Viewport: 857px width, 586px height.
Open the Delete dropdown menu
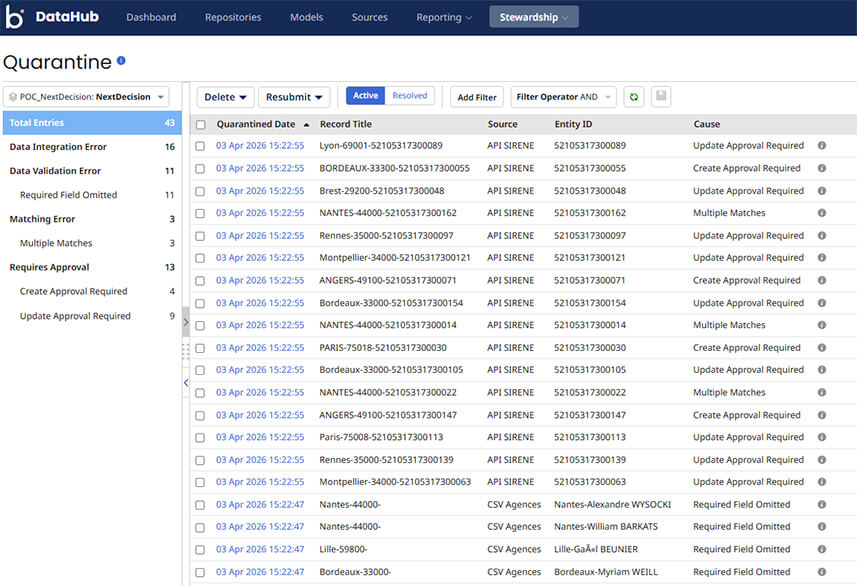(225, 96)
